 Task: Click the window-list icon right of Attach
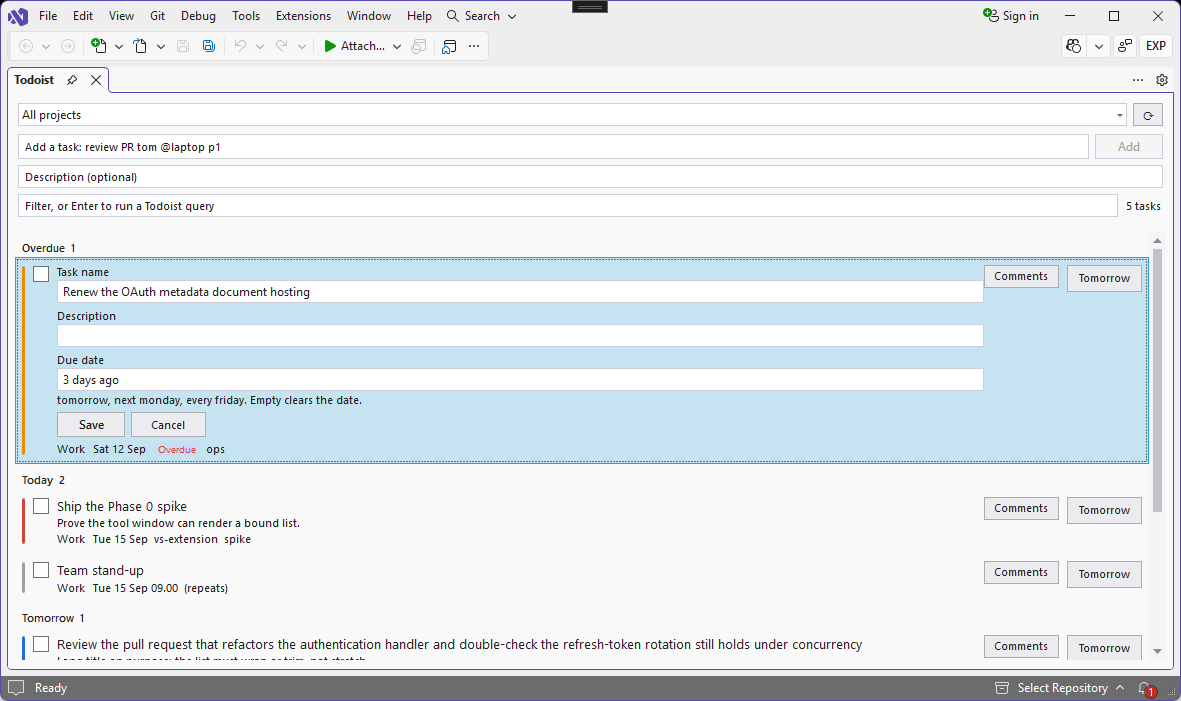[419, 46]
